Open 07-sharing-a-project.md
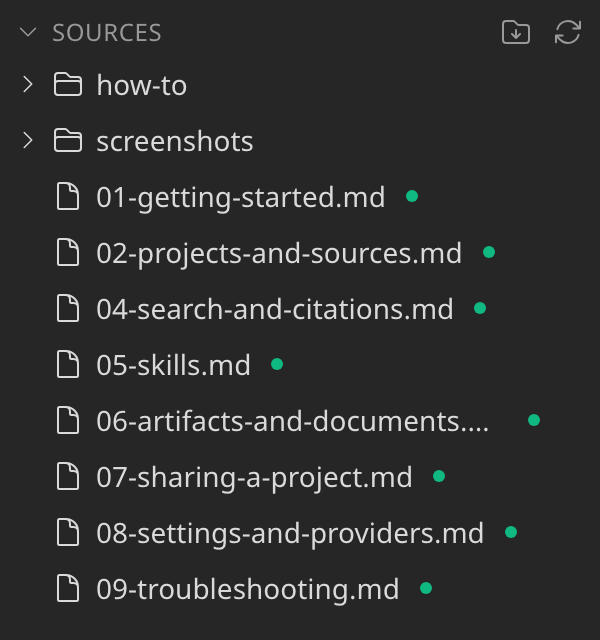600x640 pixels. pyautogui.click(x=254, y=477)
